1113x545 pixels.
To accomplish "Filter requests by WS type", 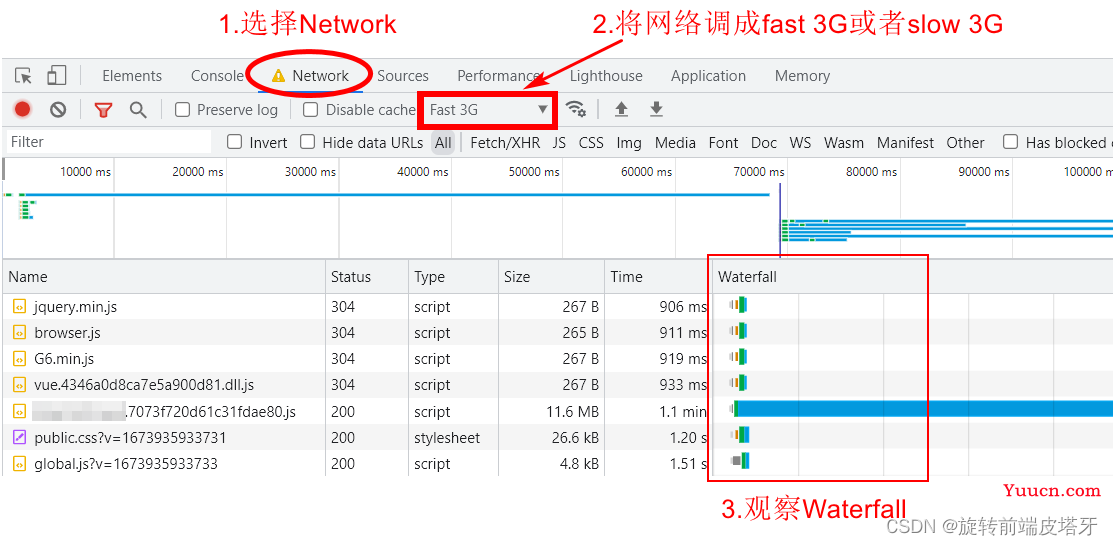I will click(x=800, y=143).
